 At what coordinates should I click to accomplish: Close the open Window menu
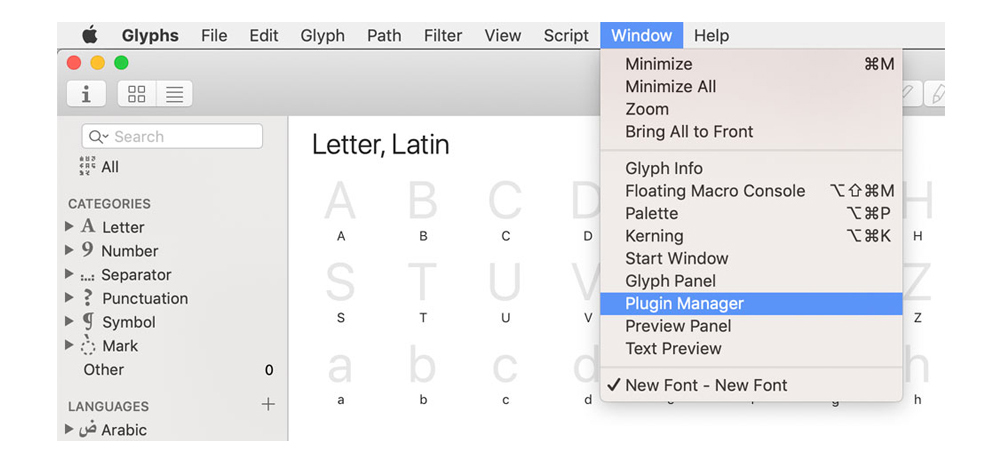[x=642, y=36]
